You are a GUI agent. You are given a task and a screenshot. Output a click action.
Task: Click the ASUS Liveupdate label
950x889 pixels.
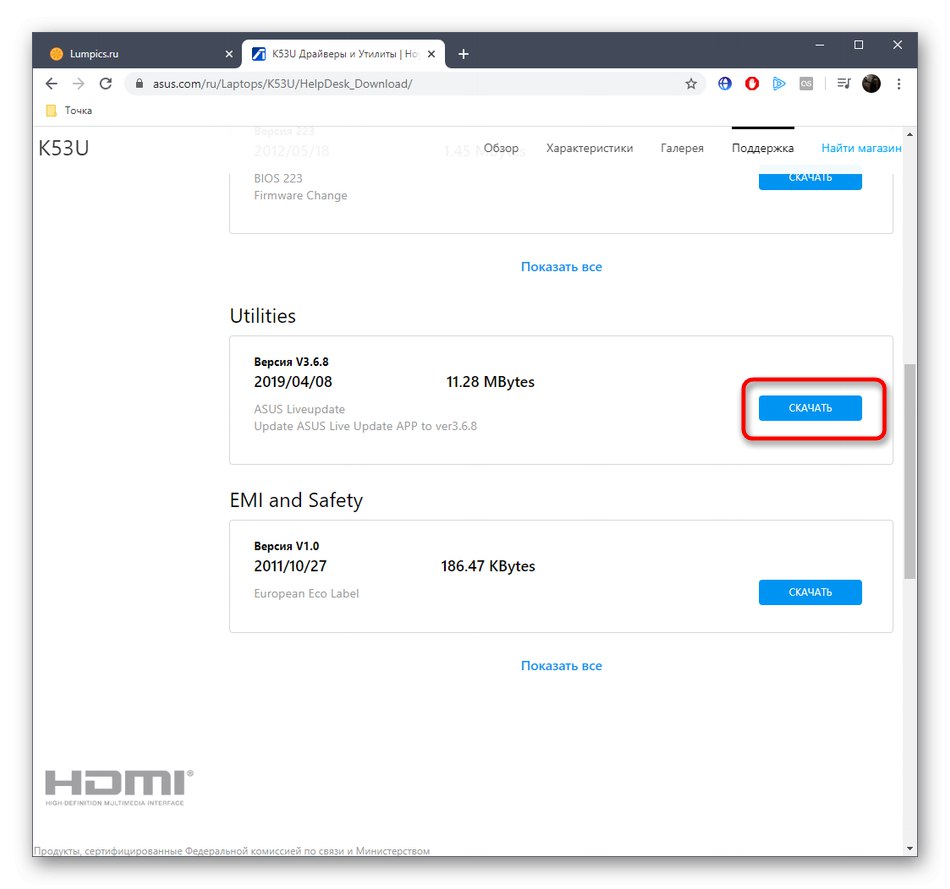coord(299,409)
